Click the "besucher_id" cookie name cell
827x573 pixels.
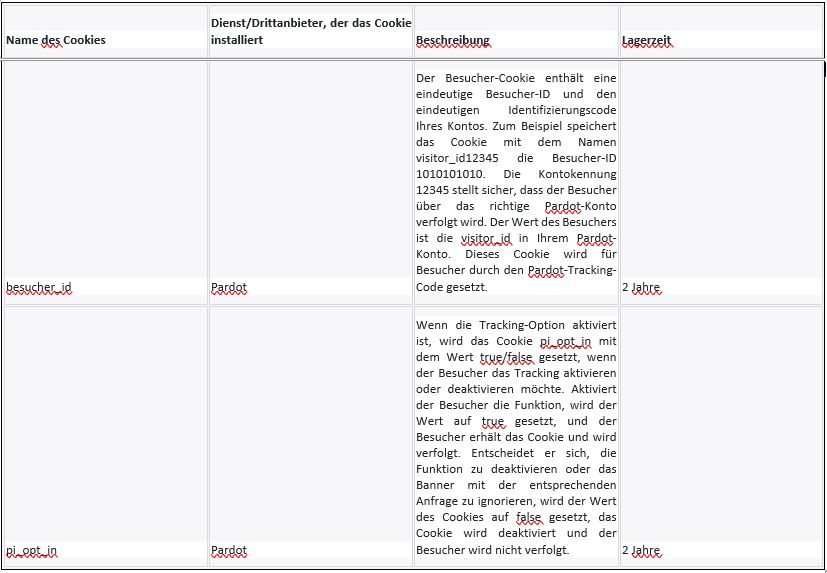(39, 287)
